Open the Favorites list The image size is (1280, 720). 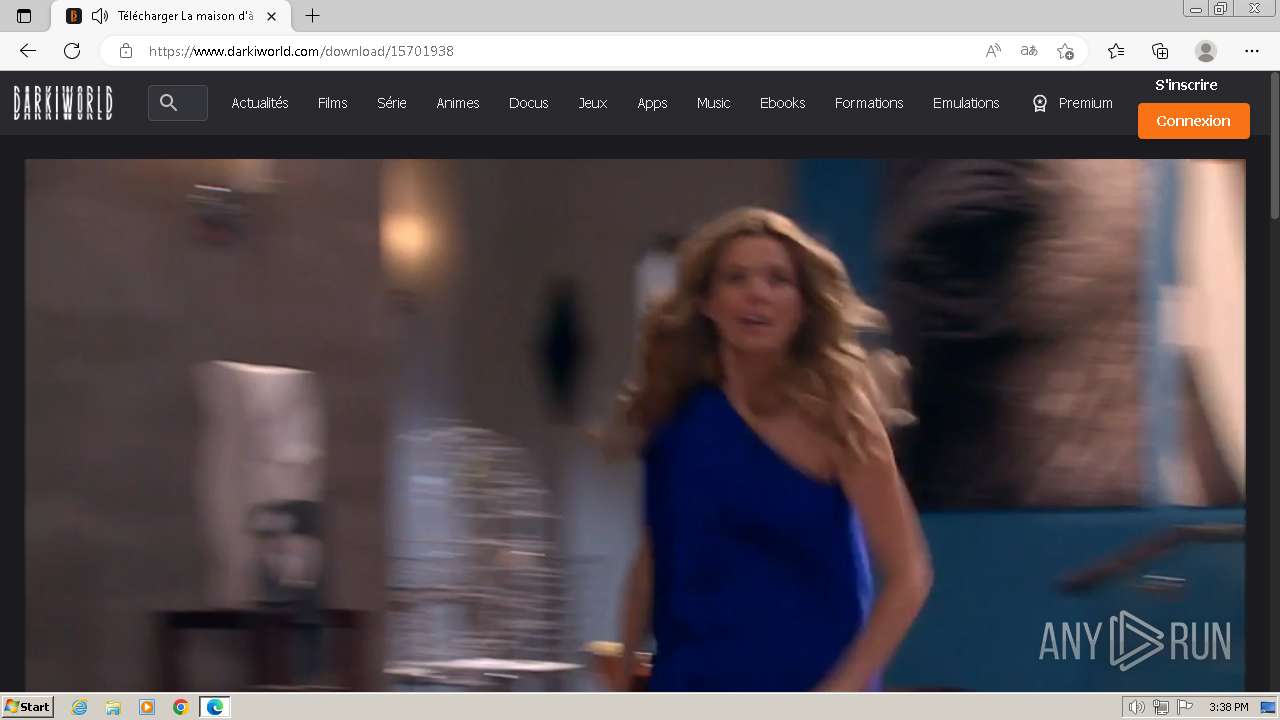(x=1116, y=51)
